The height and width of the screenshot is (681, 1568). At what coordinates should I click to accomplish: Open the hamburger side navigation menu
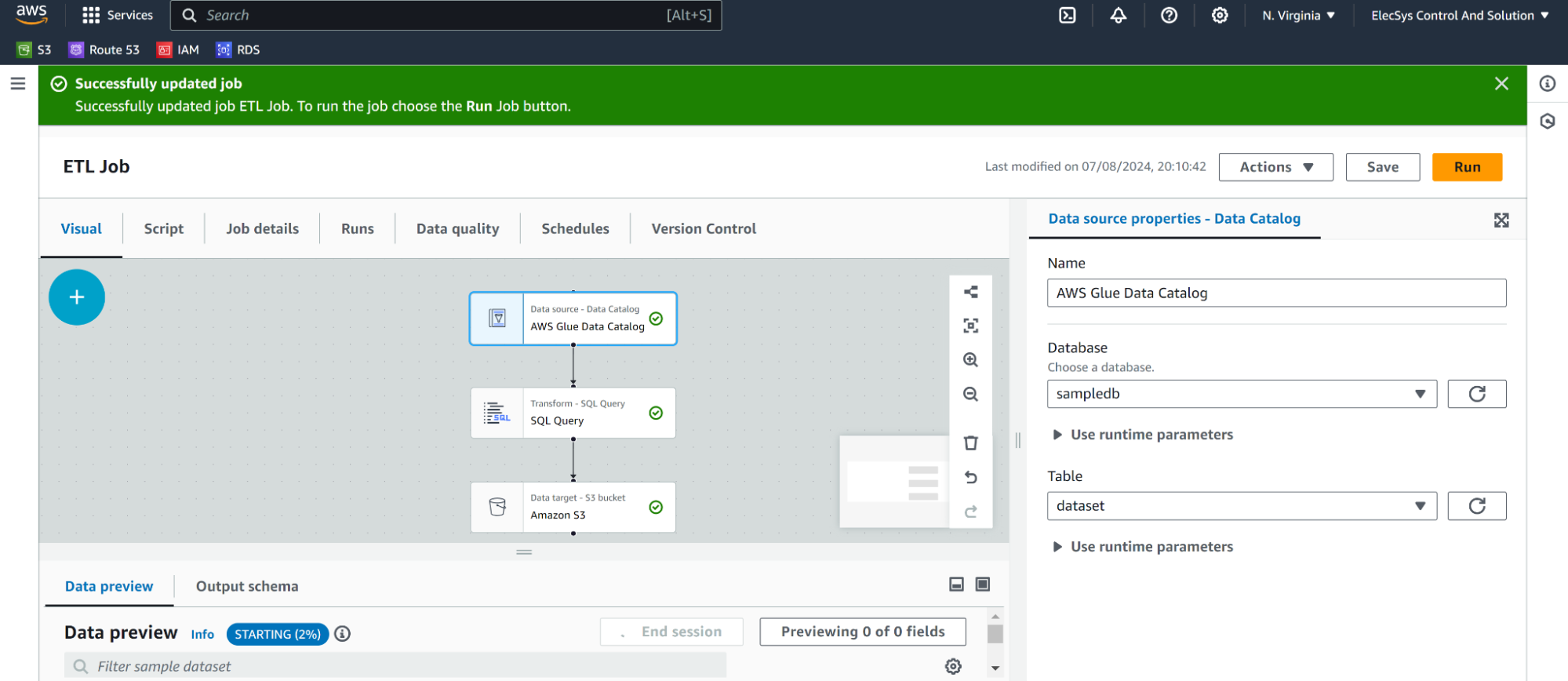pyautogui.click(x=18, y=83)
